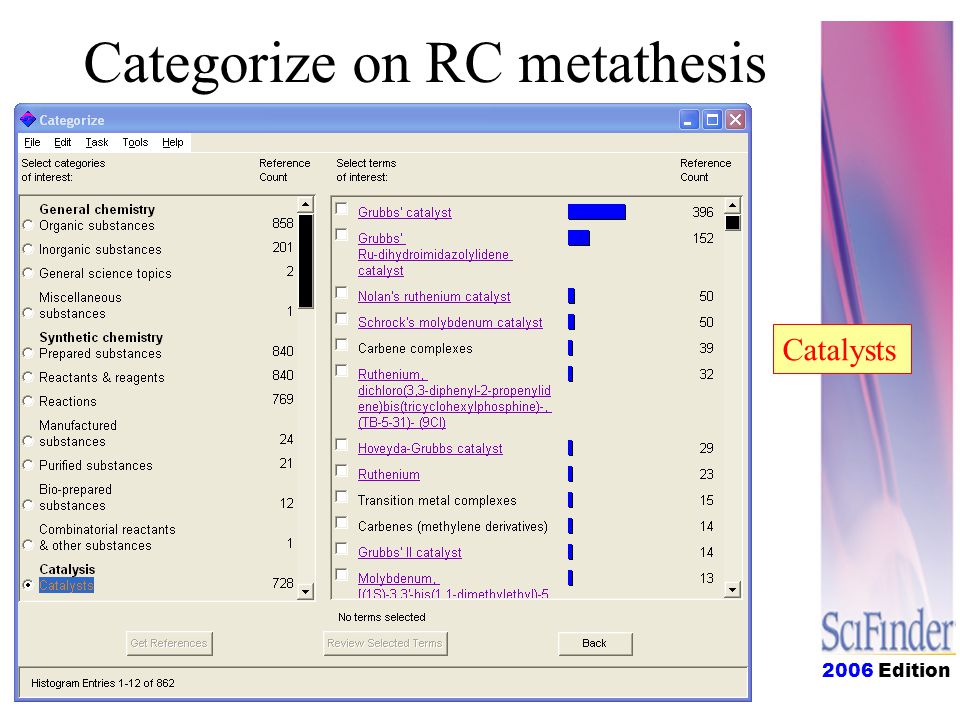Image resolution: width=960 pixels, height=720 pixels.
Task: Select the Organic substances radio button
Action: point(28,225)
